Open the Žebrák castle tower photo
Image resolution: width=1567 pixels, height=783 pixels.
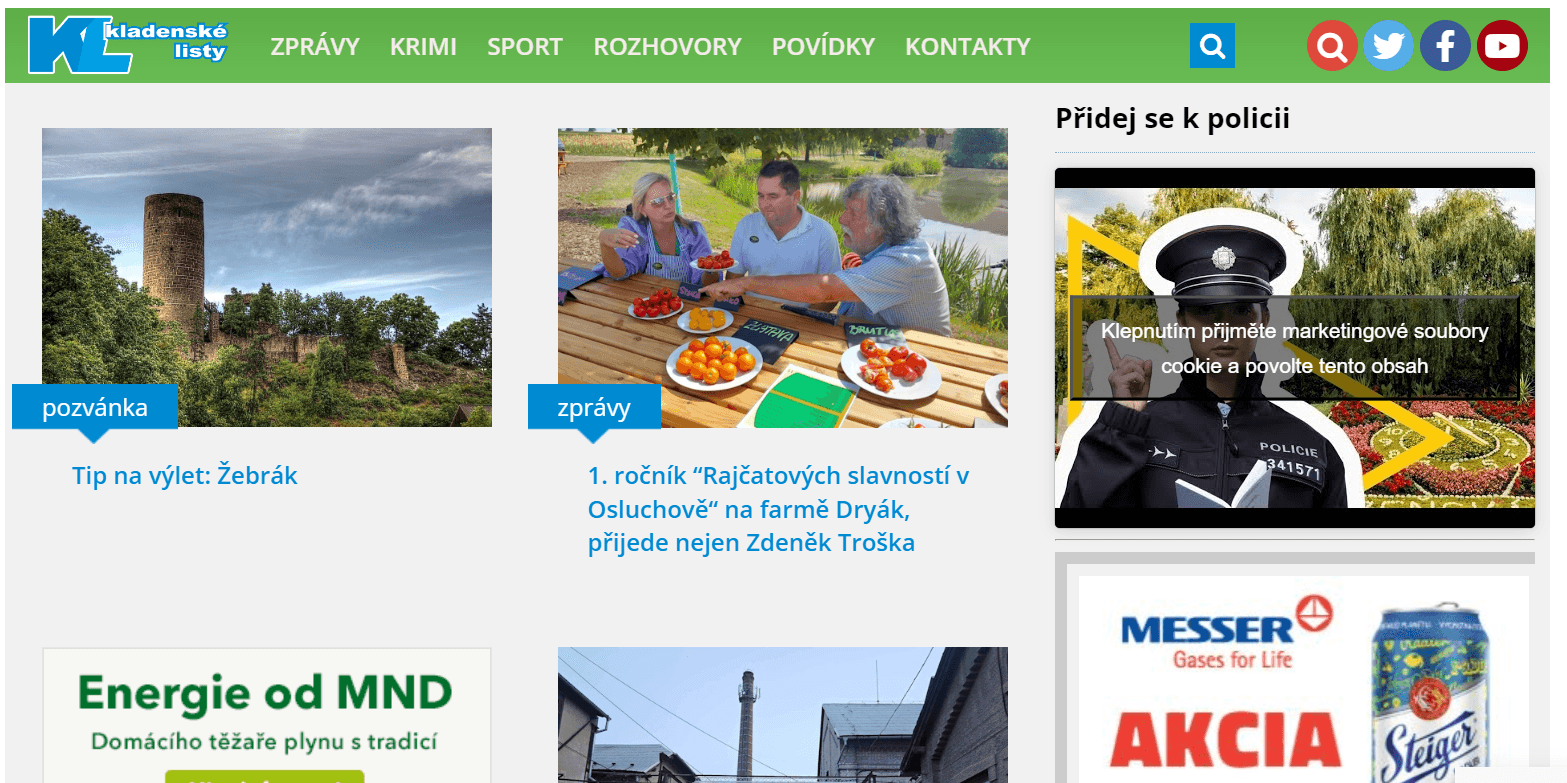[267, 277]
